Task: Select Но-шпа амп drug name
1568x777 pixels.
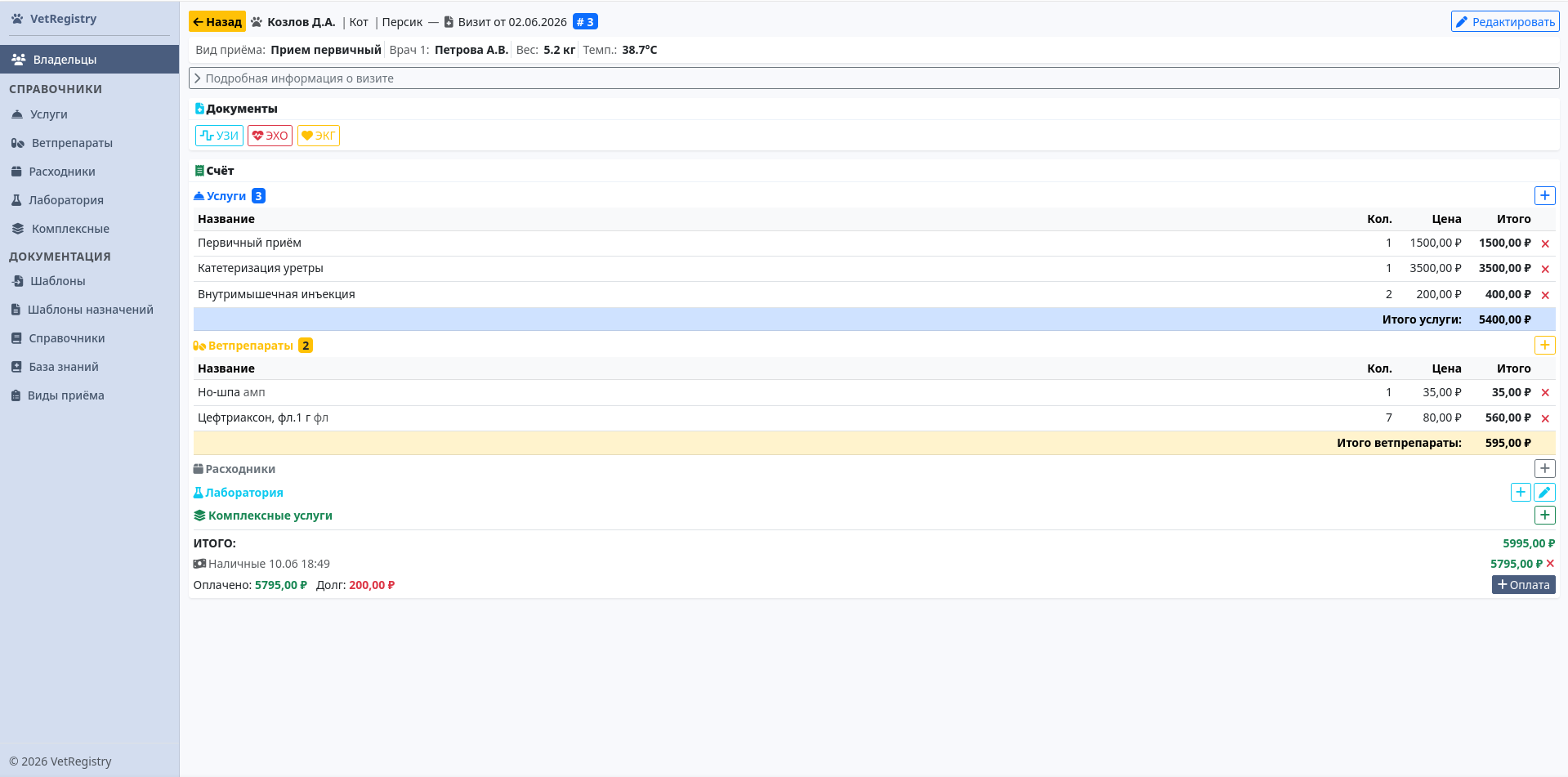Action: click(x=231, y=392)
